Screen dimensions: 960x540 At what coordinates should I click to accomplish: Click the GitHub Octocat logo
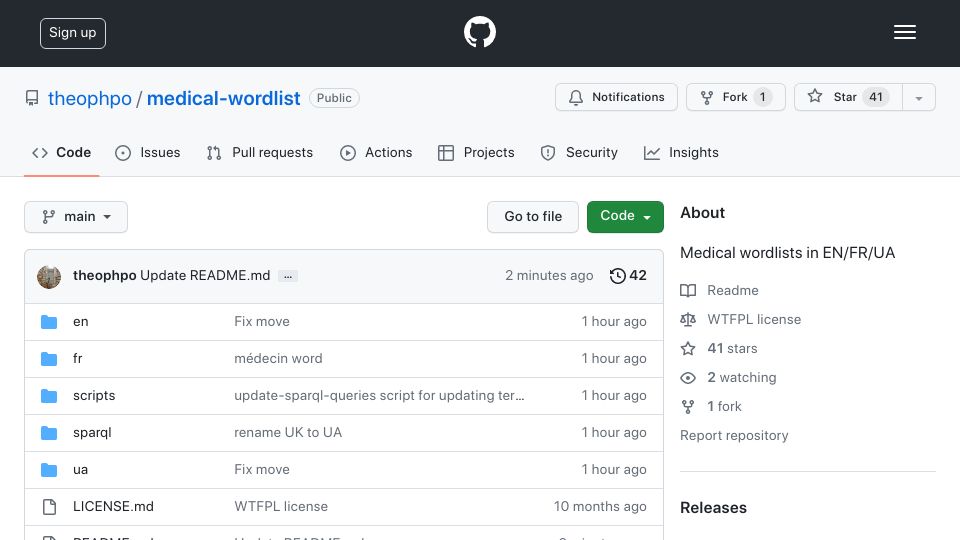pyautogui.click(x=479, y=32)
